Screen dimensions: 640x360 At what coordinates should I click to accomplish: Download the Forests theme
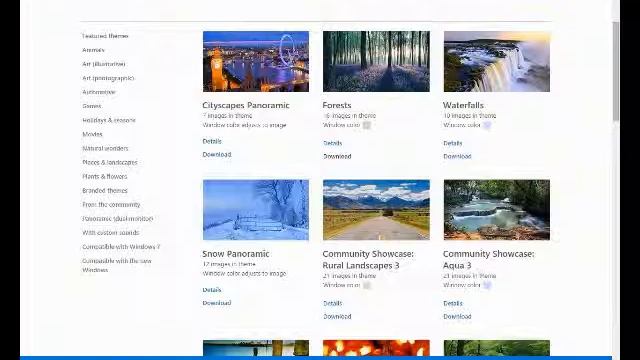click(x=337, y=156)
